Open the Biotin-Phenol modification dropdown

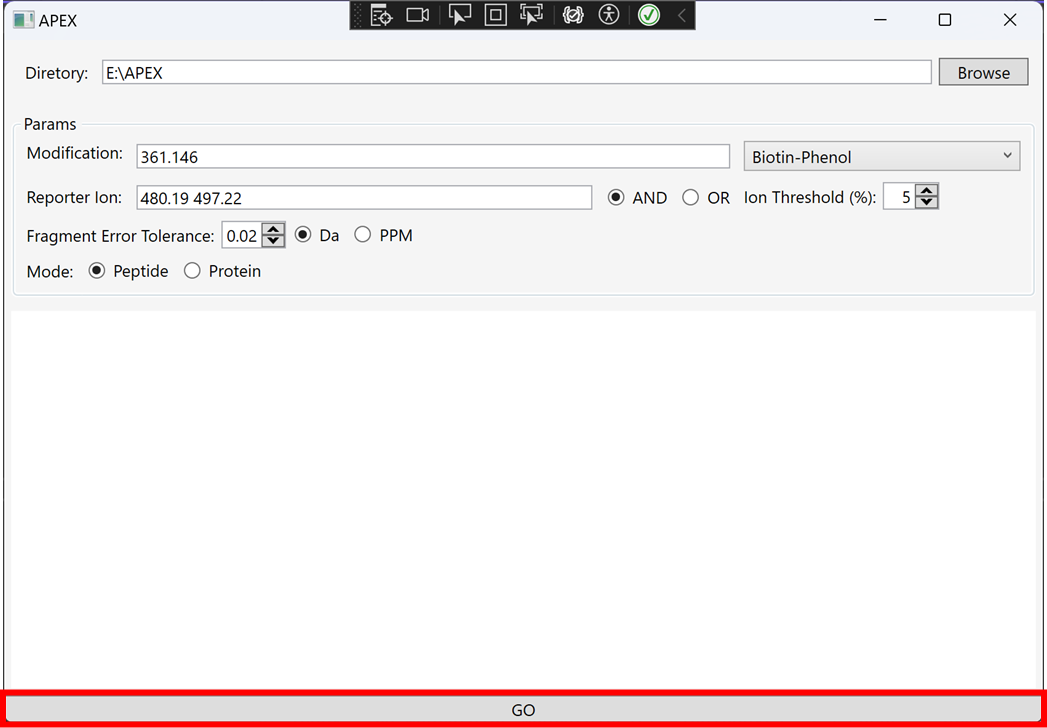pos(881,157)
